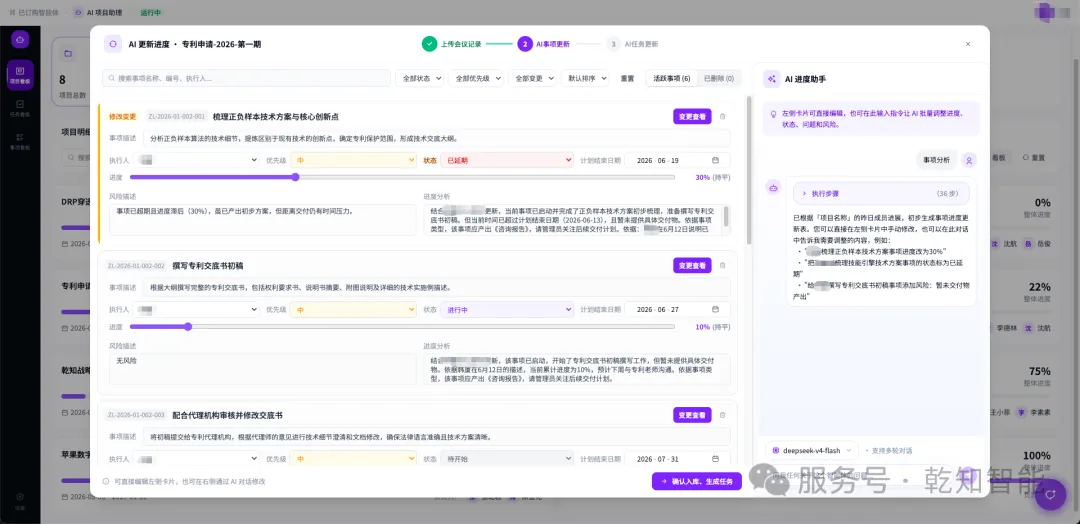
Task: Click the item ID ZL-2026-01-002-002
Action: (136, 265)
